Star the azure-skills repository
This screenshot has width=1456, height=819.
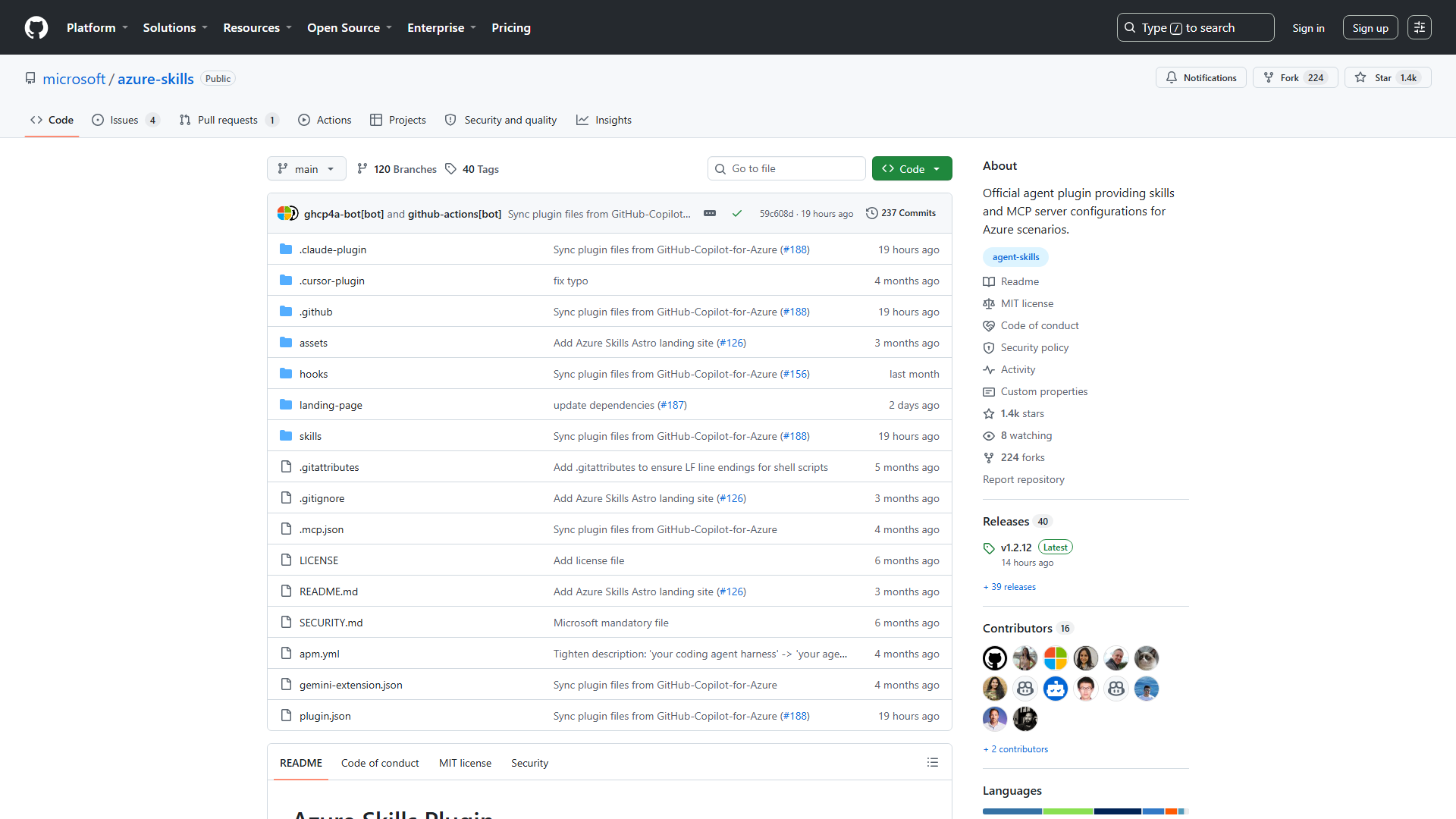pos(1388,77)
